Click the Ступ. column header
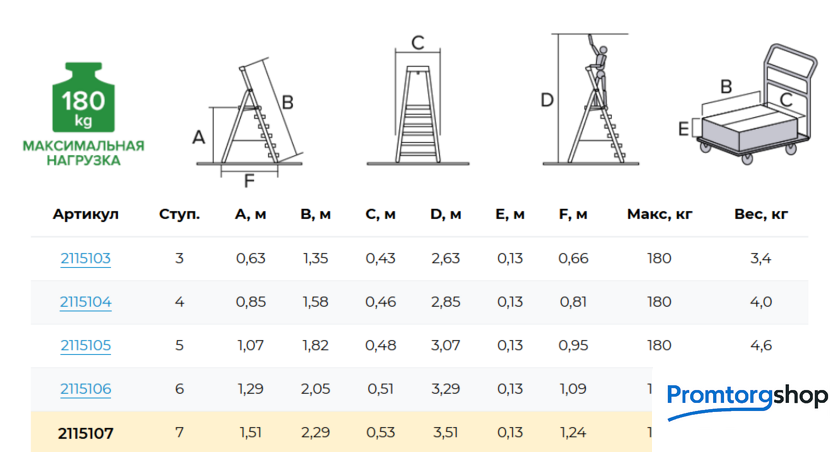This screenshot has width=840, height=472. (x=179, y=214)
